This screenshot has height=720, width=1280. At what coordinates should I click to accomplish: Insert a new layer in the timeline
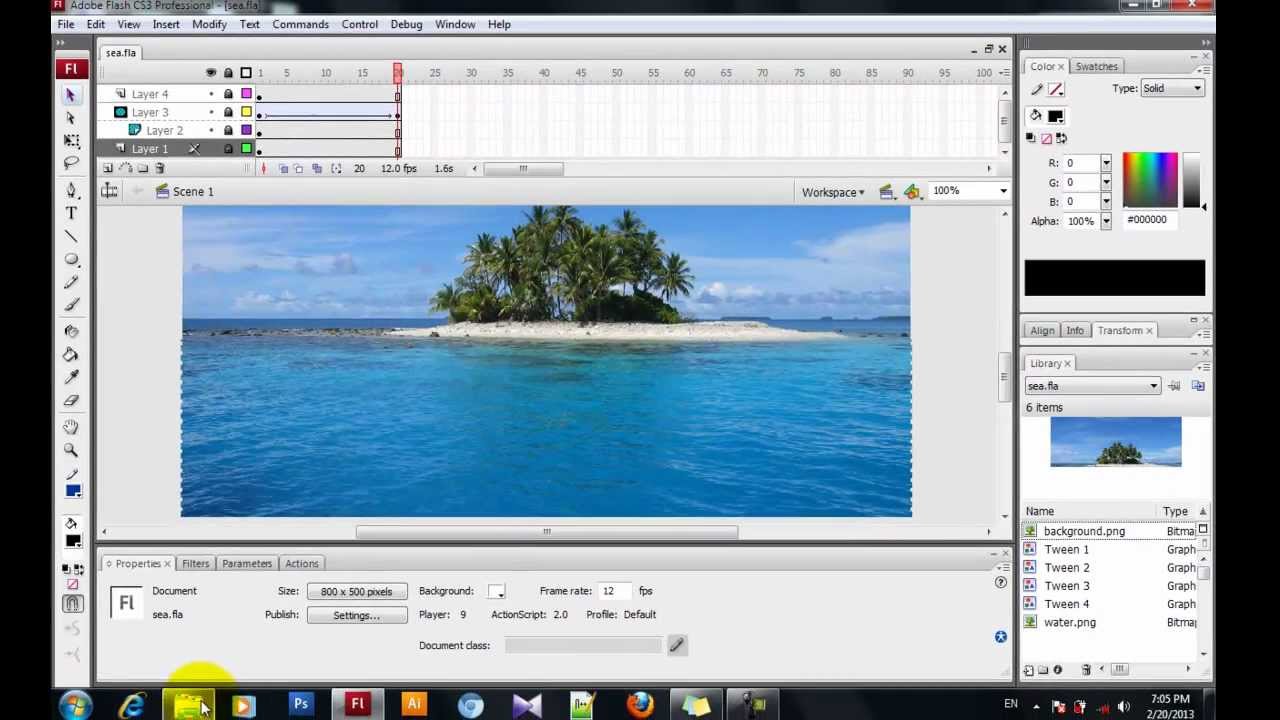click(108, 168)
